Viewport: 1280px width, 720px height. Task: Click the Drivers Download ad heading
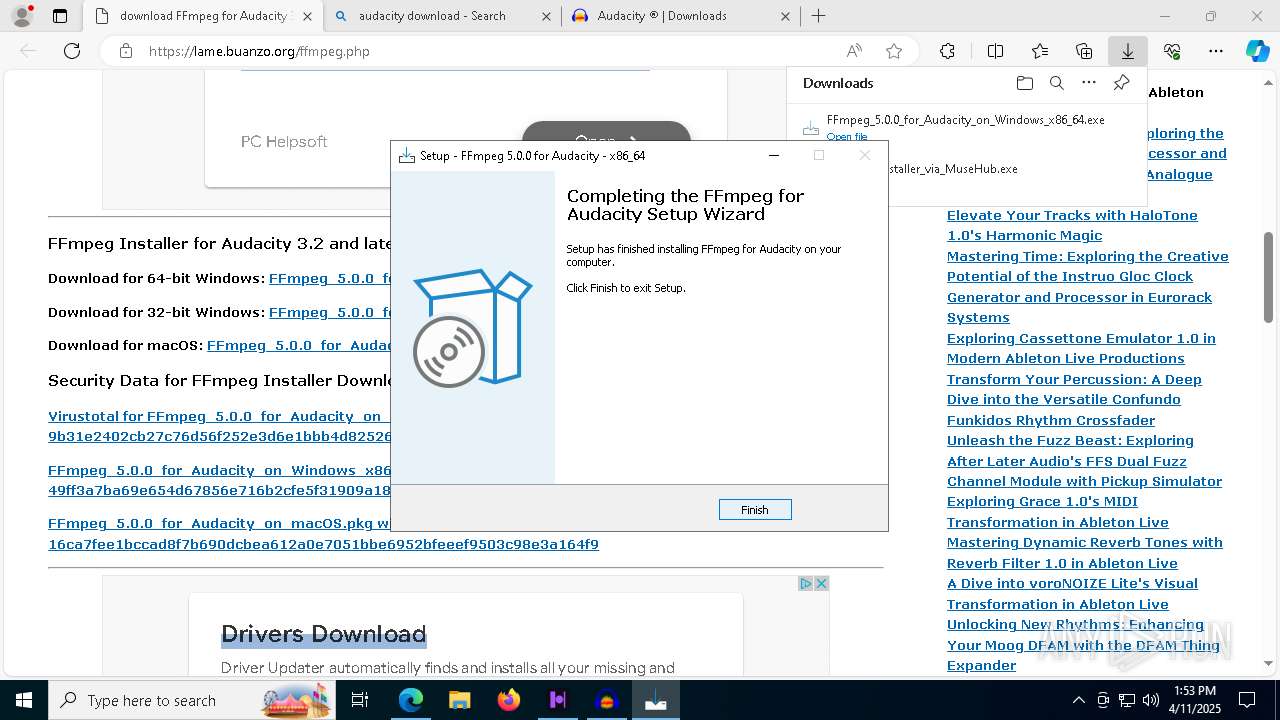pyautogui.click(x=323, y=634)
